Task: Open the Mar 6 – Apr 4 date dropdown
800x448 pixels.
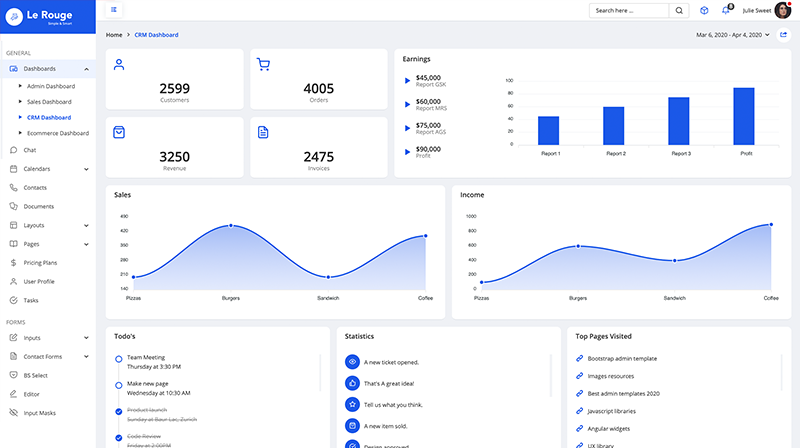Action: [x=733, y=35]
